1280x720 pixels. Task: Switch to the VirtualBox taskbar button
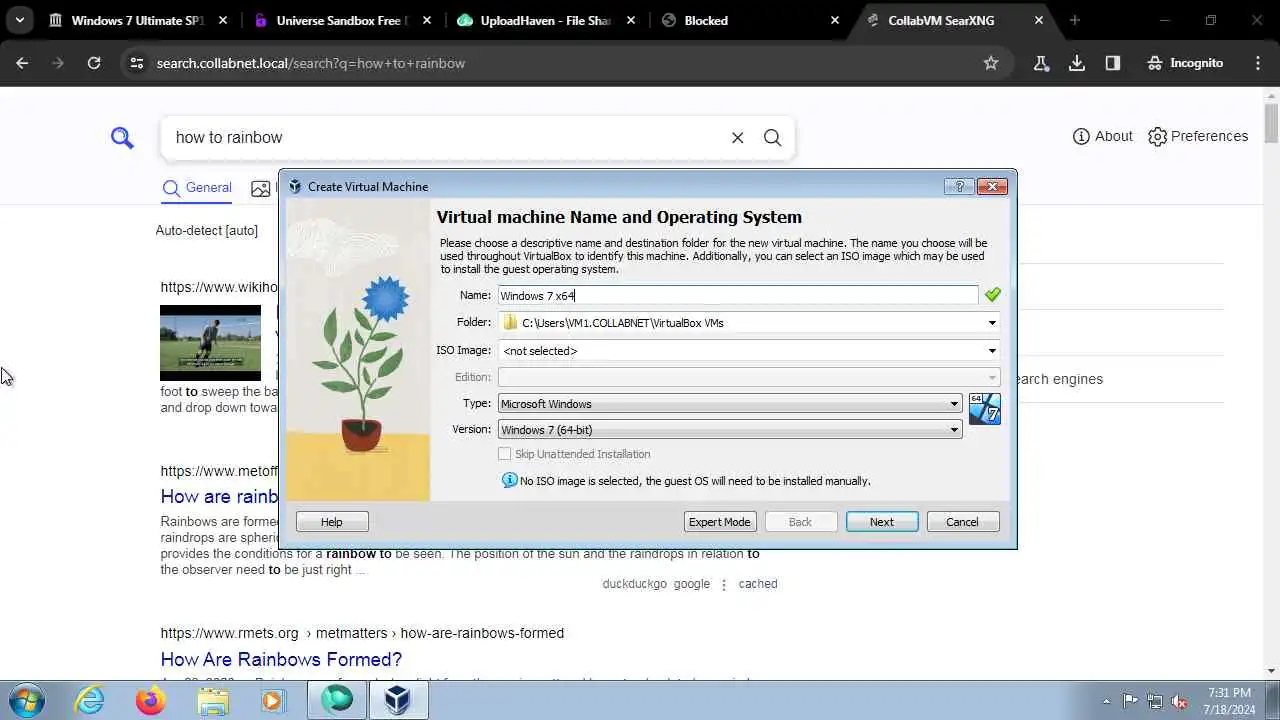[x=398, y=700]
